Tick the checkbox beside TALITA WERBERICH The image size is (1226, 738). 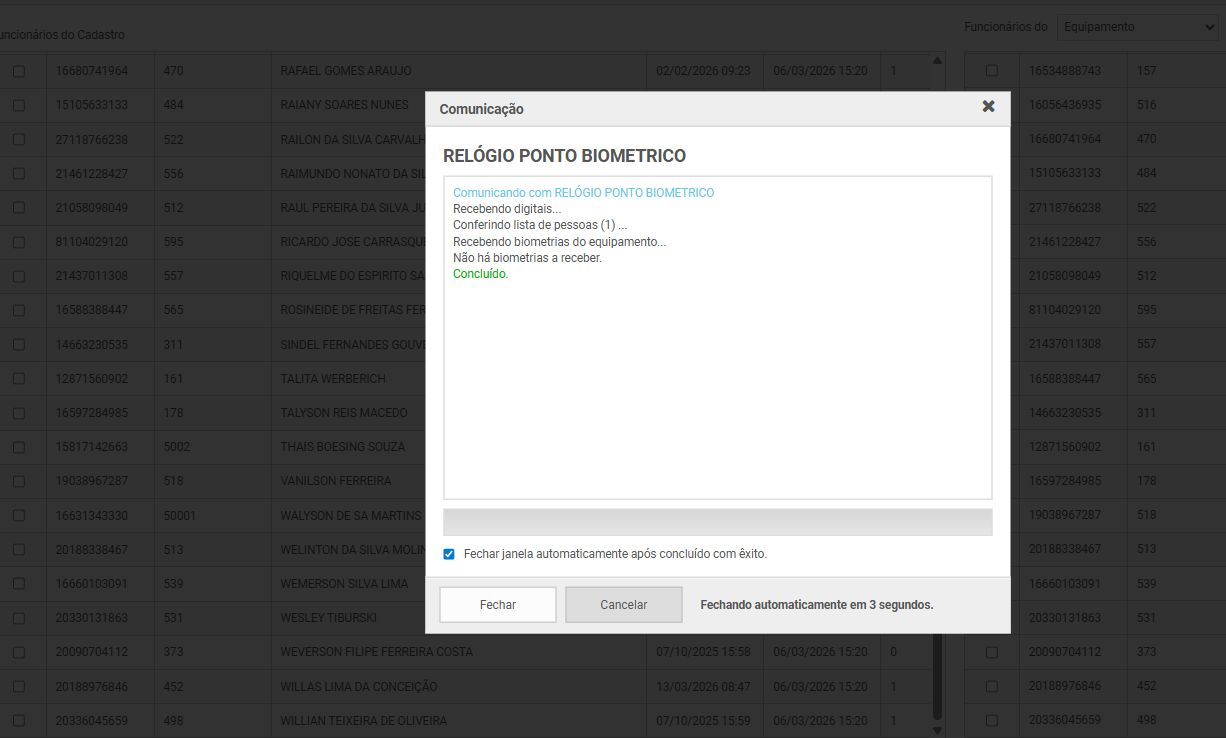[x=19, y=379]
